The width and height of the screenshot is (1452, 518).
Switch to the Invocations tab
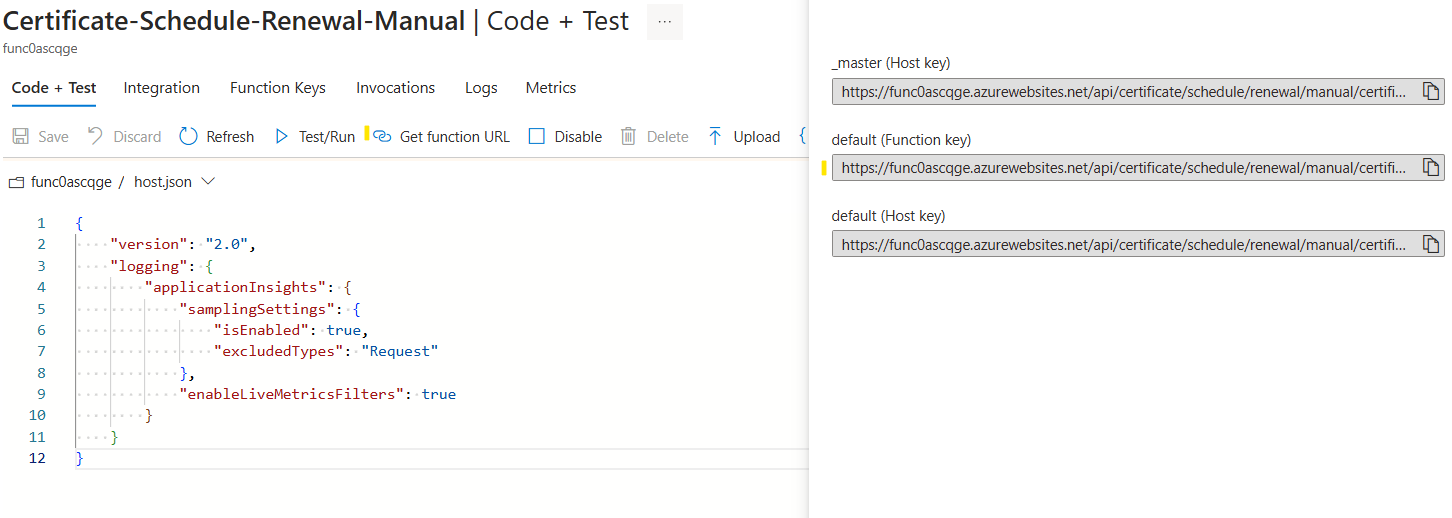coord(396,88)
